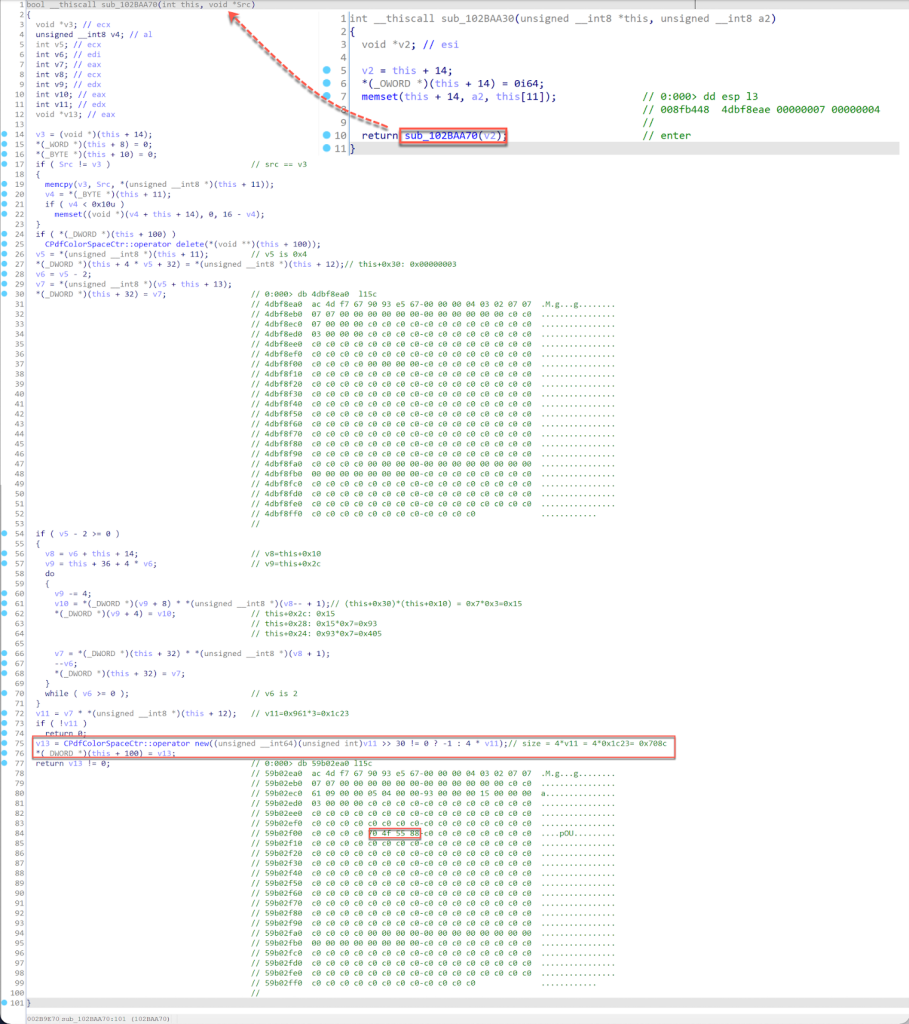Select sub_102BAA70 name in top-left function header

(129, 5)
